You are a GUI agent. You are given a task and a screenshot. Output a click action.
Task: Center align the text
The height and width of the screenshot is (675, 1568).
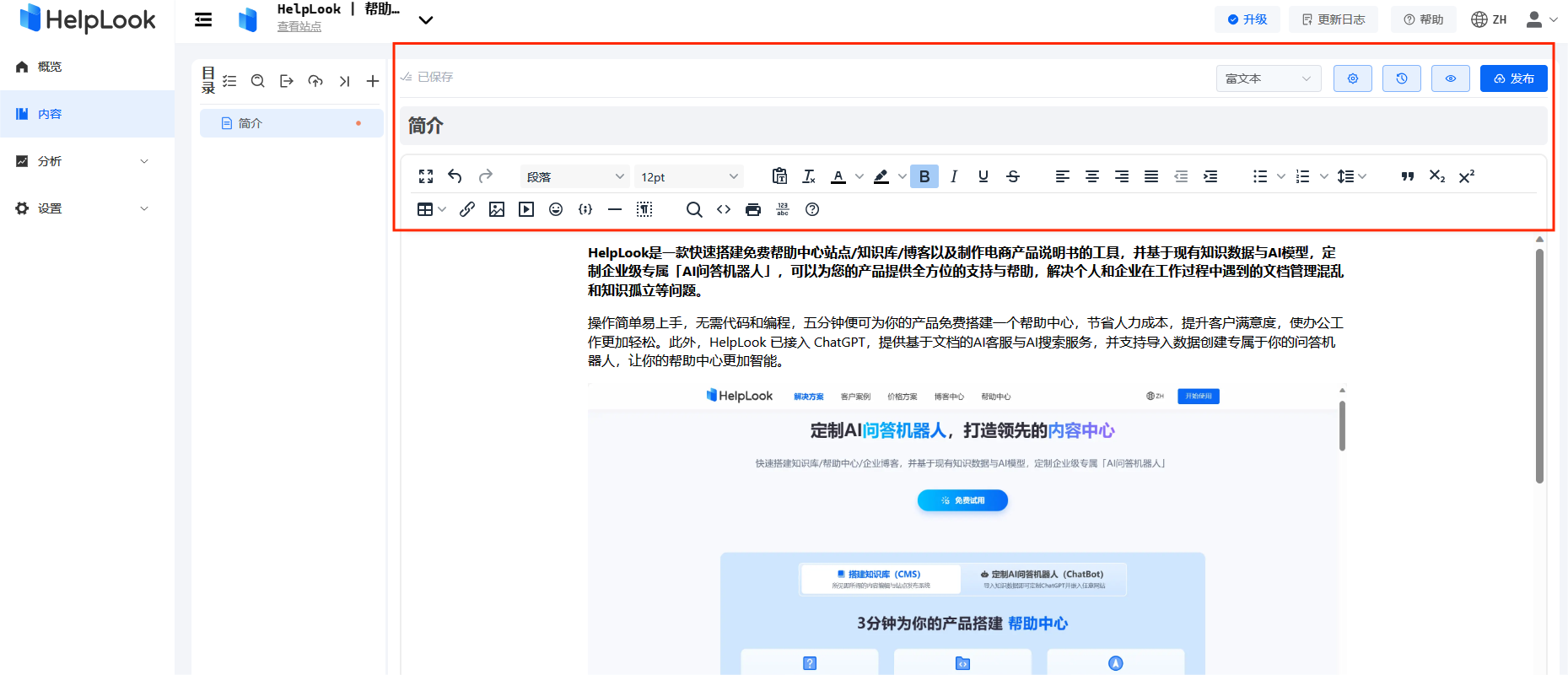1092,176
